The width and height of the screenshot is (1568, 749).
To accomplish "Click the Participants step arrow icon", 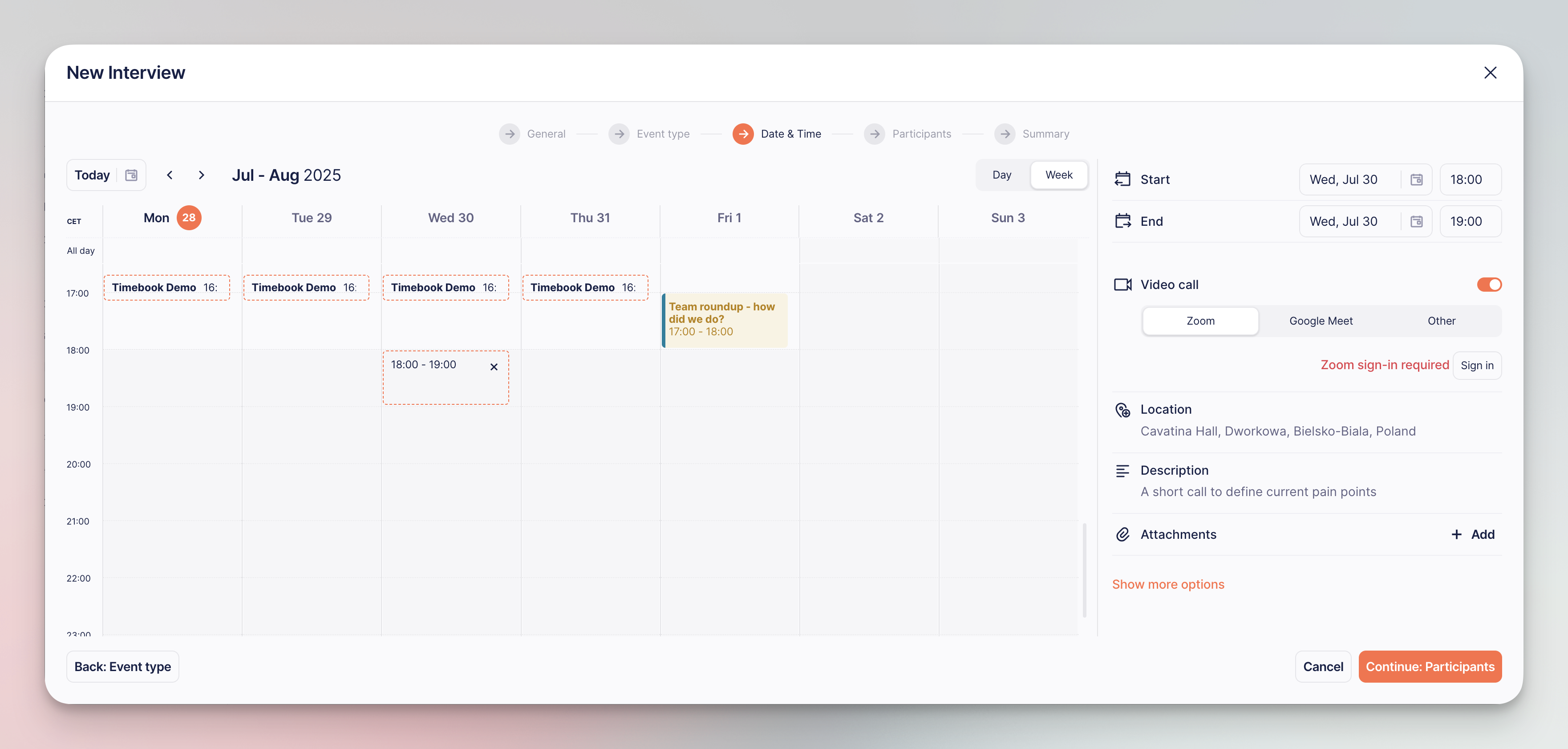I will point(875,134).
